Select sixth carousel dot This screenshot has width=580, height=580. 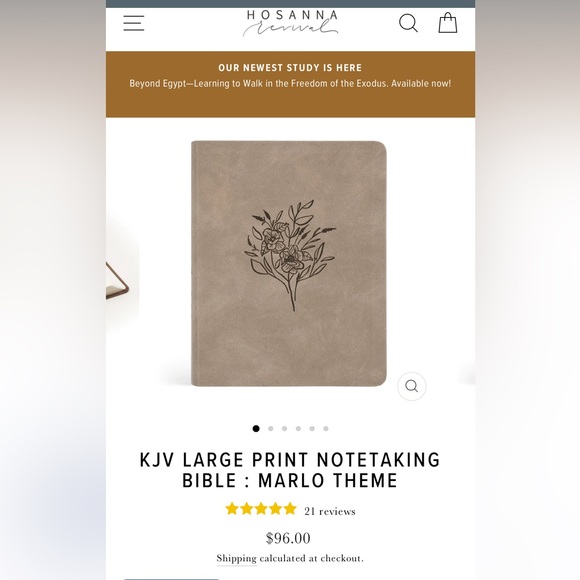pos(326,428)
